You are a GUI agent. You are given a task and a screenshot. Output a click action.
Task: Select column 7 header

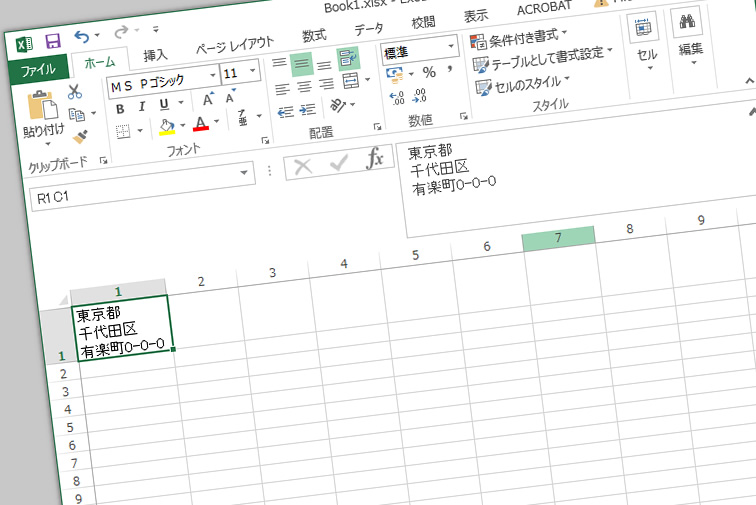558,238
